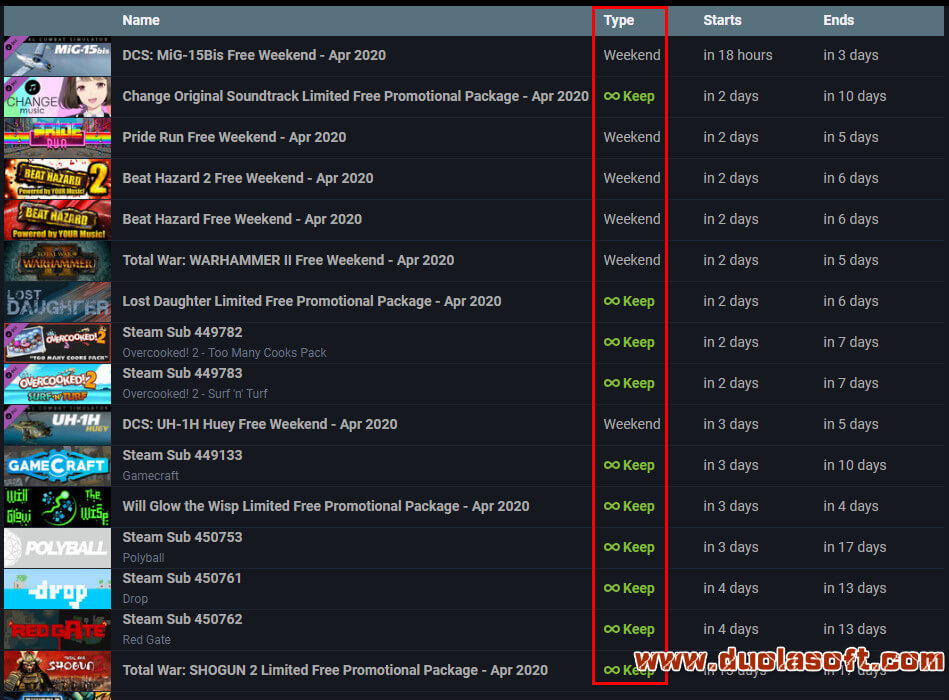The width and height of the screenshot is (949, 700).
Task: Open the Polyball thumbnail image
Action: point(57,548)
